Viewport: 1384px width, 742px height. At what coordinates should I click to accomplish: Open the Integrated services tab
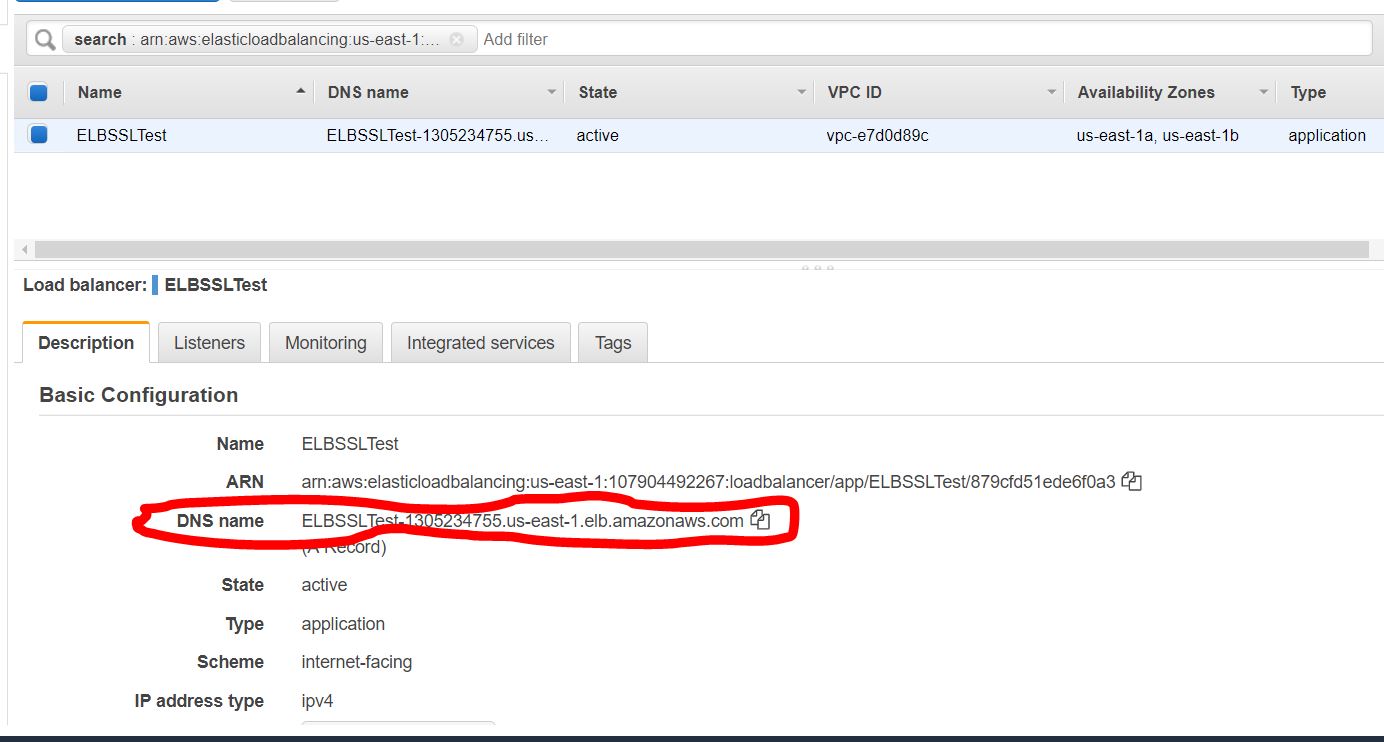pos(480,342)
